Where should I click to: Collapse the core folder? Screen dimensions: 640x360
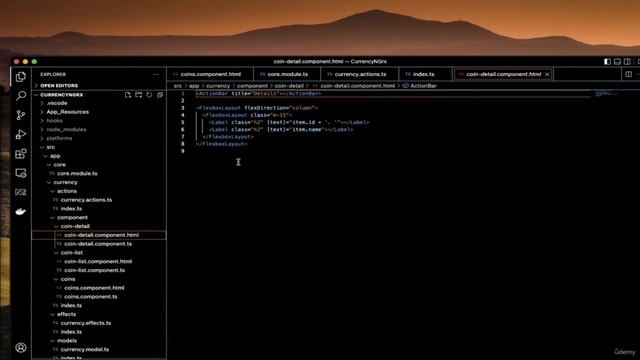tap(99, 164)
